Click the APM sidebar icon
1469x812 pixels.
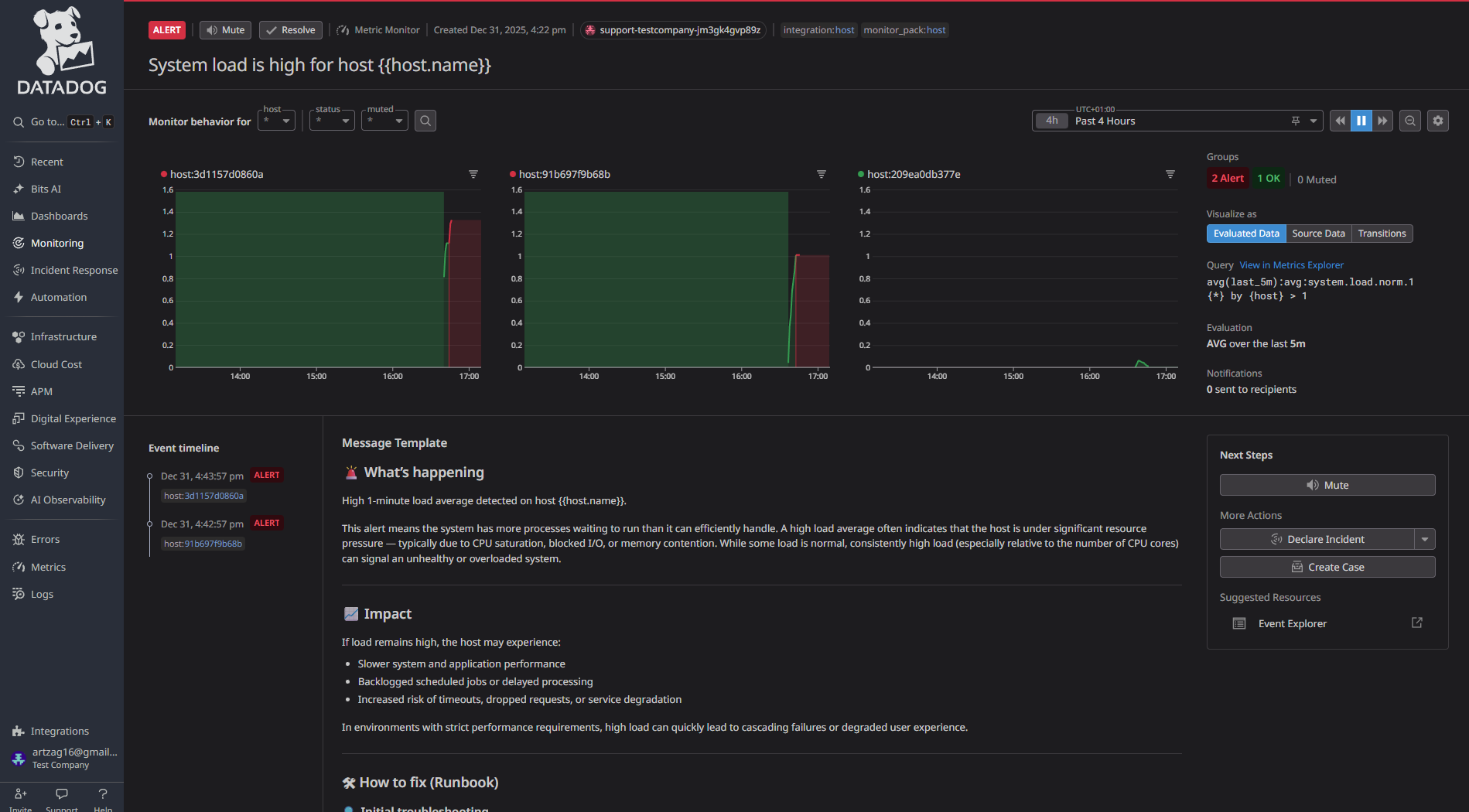point(19,391)
